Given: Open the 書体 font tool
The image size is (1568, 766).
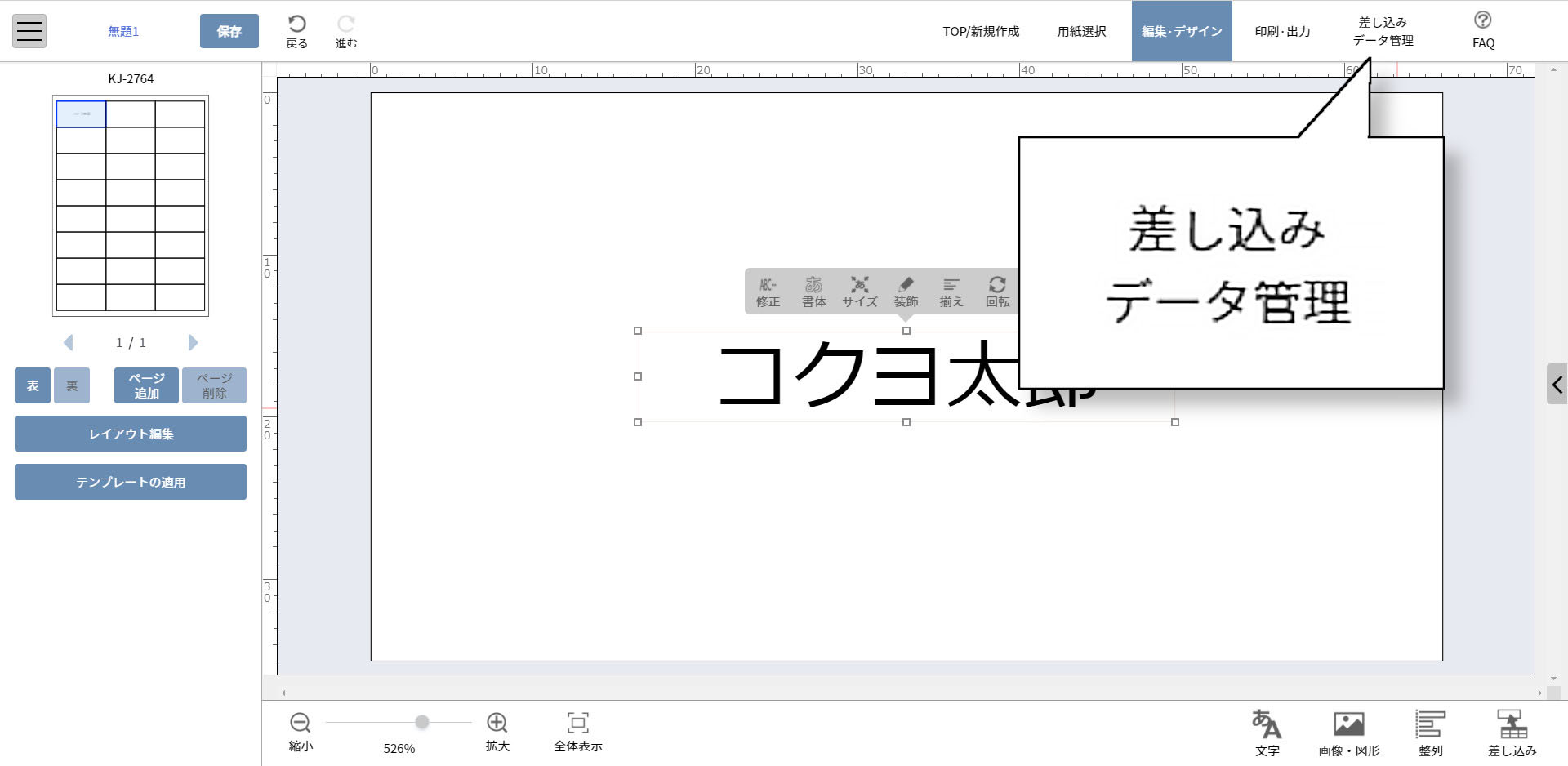Looking at the screenshot, I should [813, 292].
